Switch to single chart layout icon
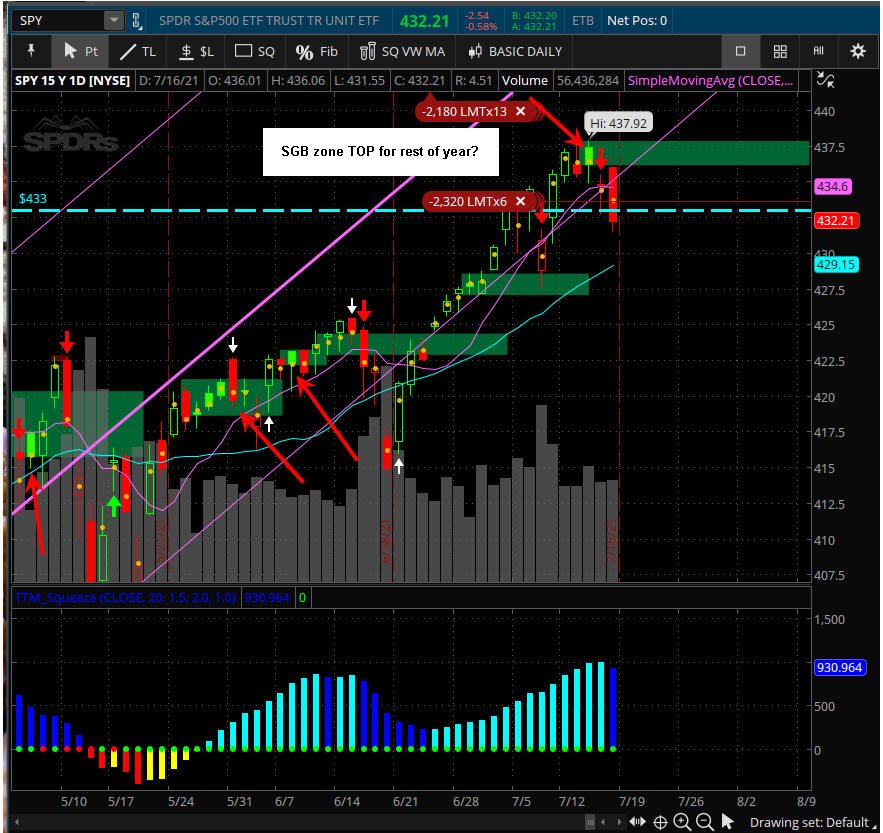 click(741, 51)
